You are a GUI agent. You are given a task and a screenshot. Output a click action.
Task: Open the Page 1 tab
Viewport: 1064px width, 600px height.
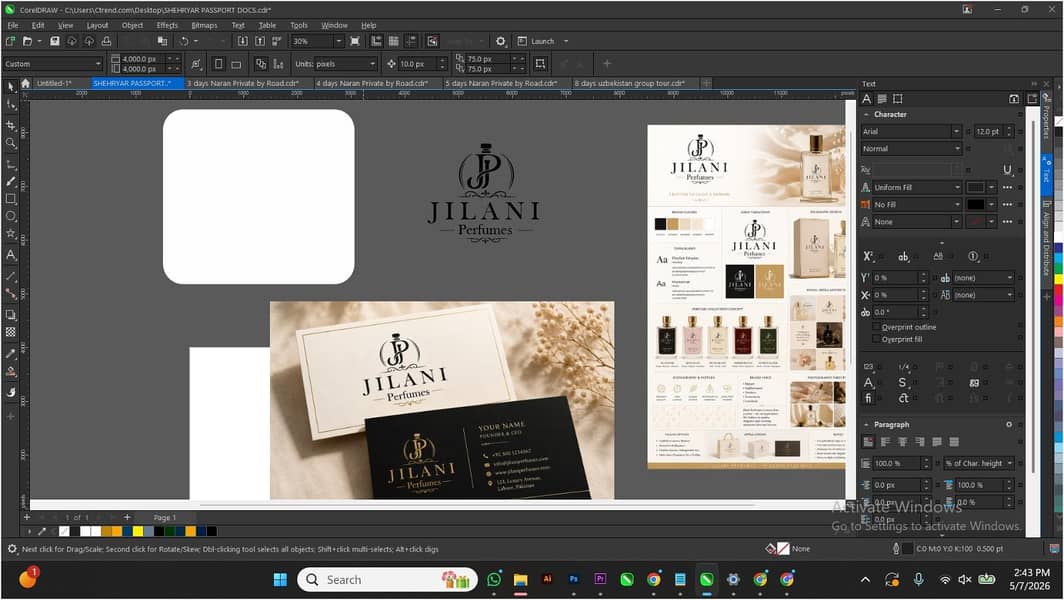pyautogui.click(x=164, y=517)
